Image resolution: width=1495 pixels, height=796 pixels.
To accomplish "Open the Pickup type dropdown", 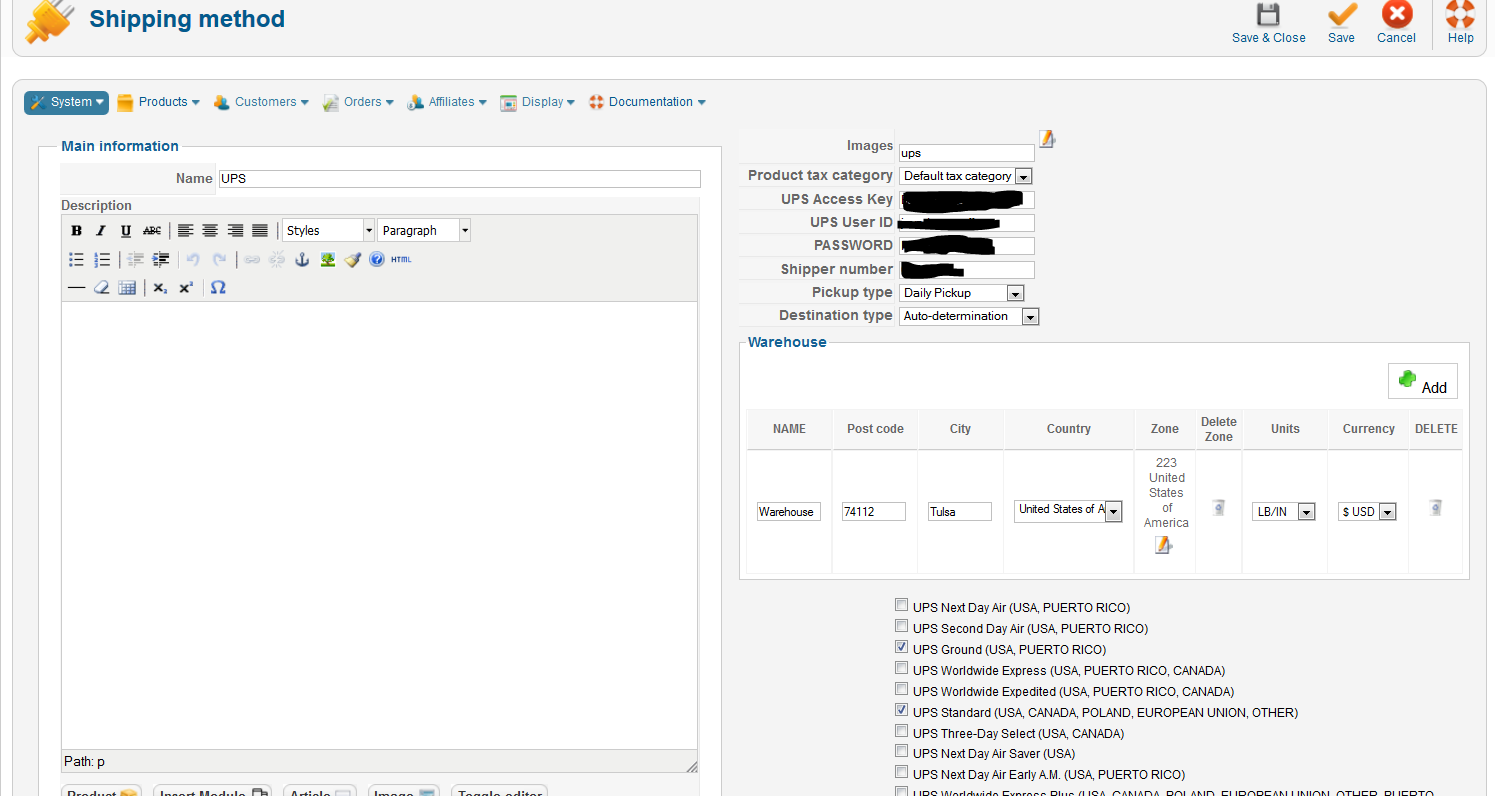I will click(x=962, y=293).
